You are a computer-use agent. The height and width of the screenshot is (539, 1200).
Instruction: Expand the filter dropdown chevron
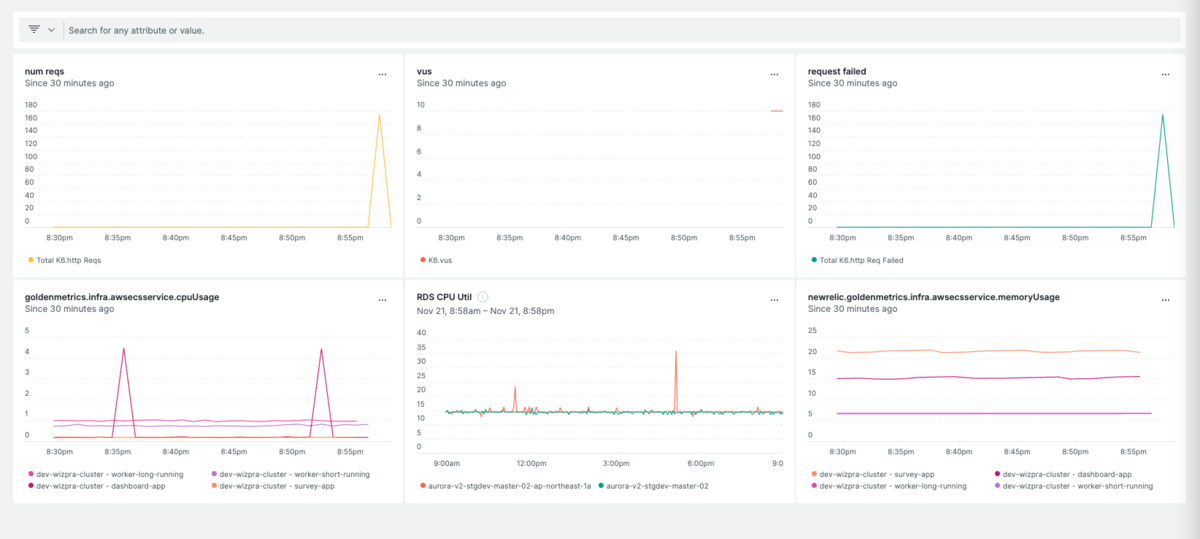click(x=51, y=30)
